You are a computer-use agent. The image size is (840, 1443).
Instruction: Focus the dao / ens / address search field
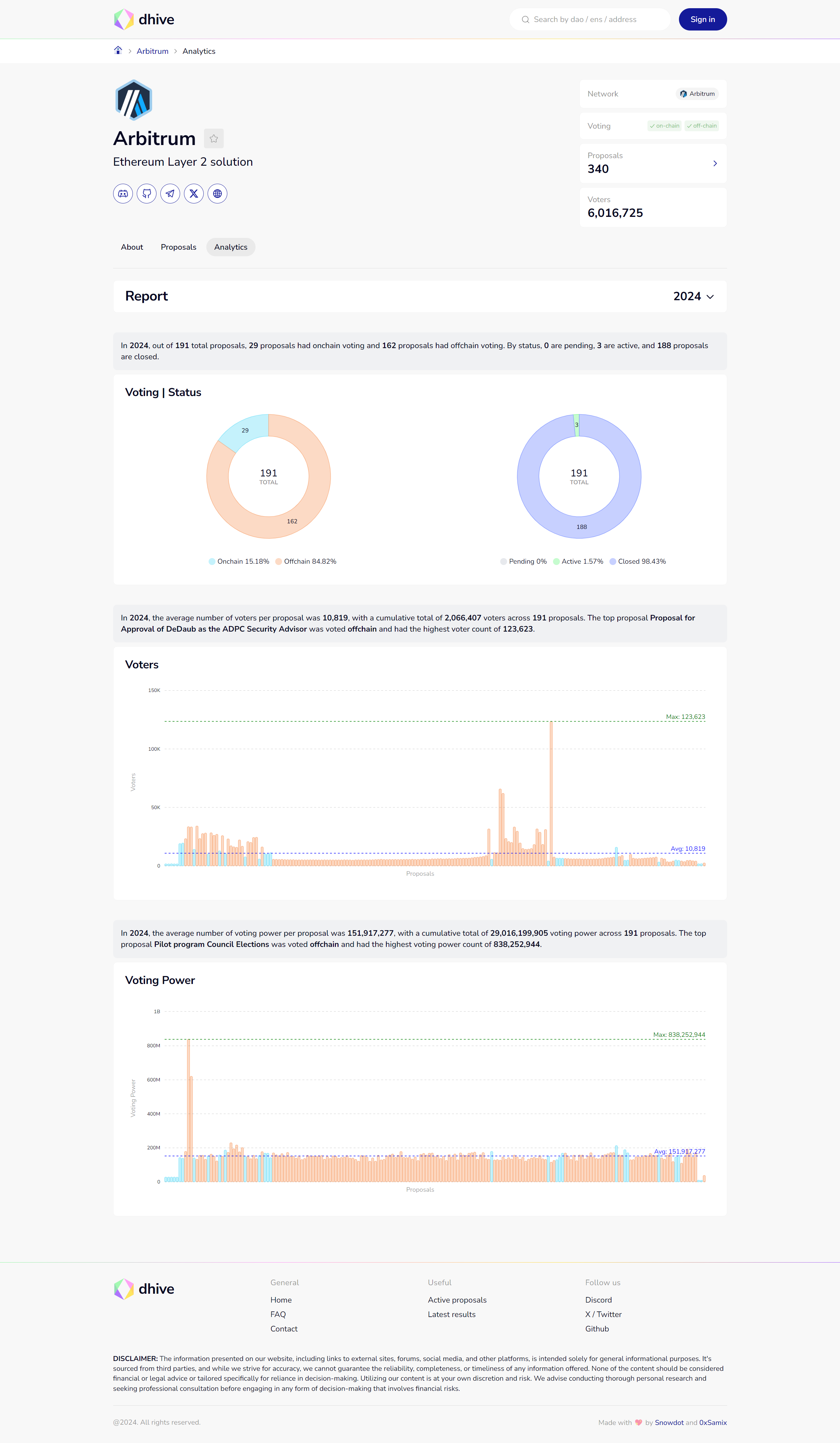coord(590,19)
